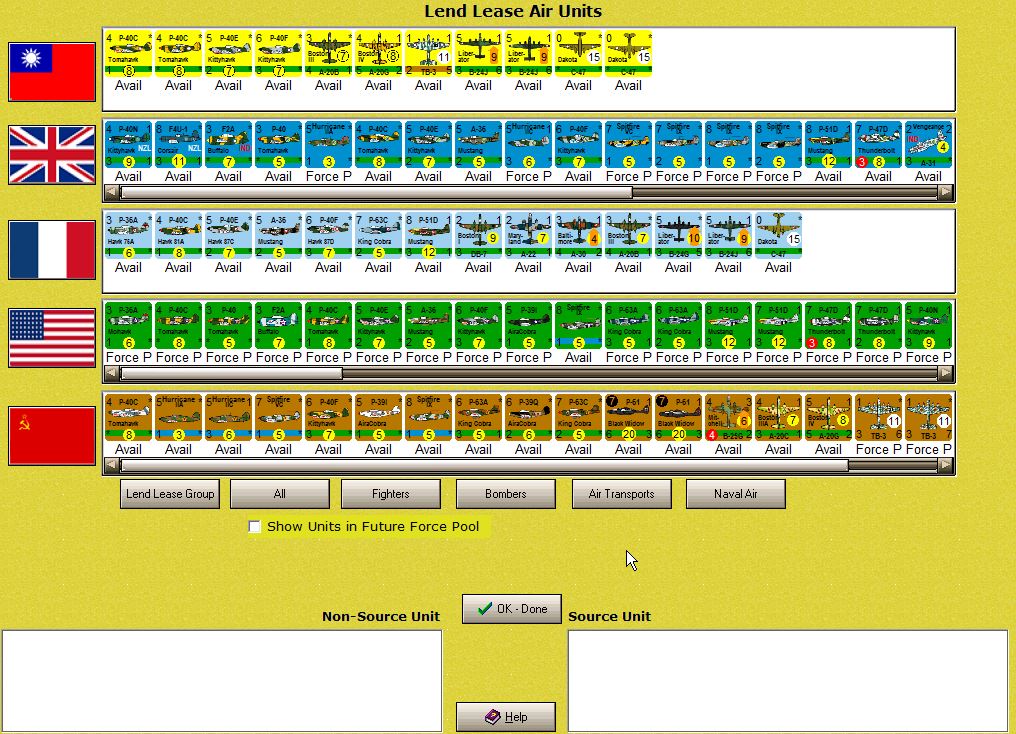Open the Help button
1016x734 pixels.
506,717
